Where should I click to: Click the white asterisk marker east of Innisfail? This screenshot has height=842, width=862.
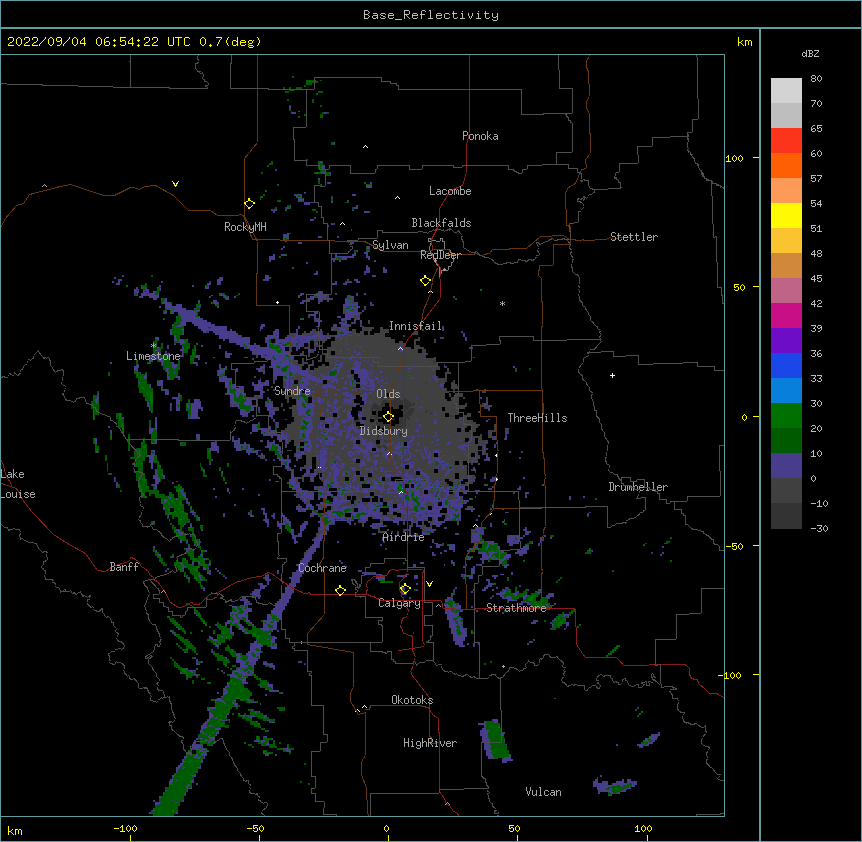pyautogui.click(x=502, y=303)
